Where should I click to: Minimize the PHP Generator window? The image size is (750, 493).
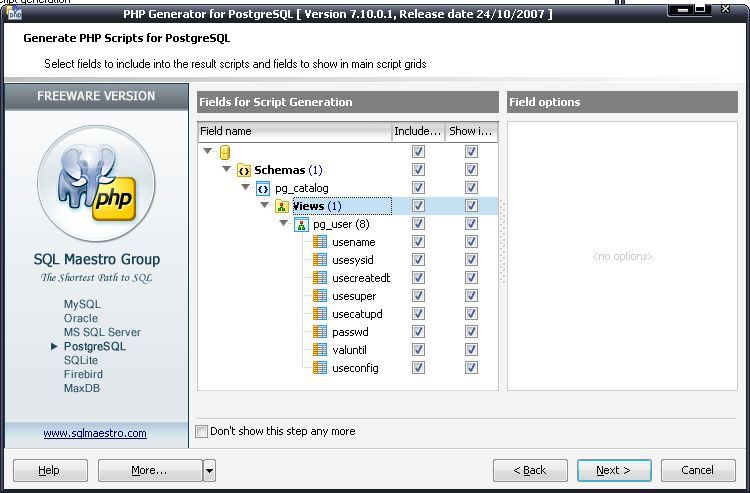pos(684,9)
